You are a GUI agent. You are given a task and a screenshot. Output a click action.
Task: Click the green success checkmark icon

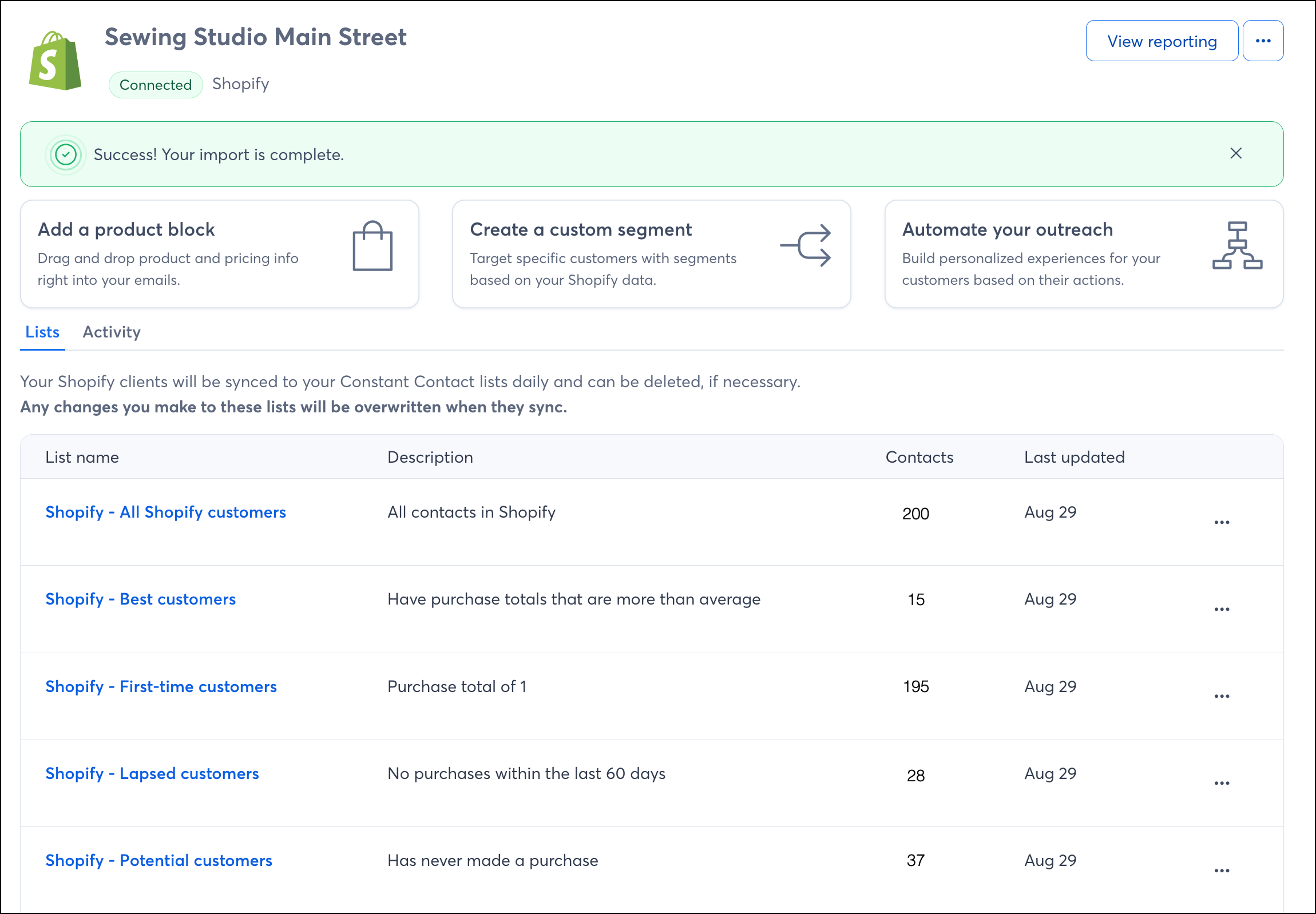(66, 154)
